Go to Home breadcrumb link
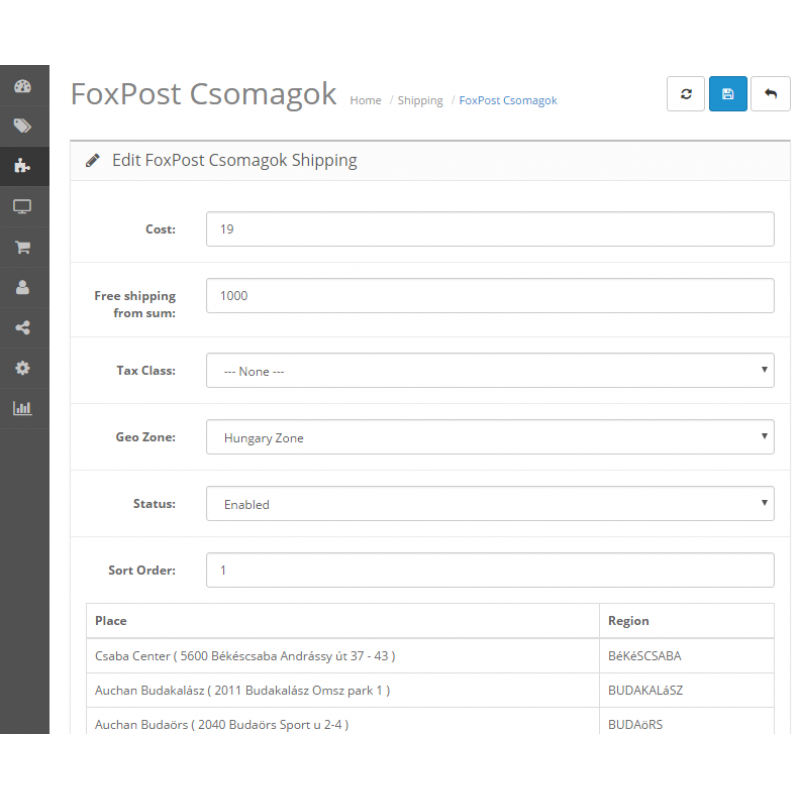800x800 pixels. click(x=365, y=101)
